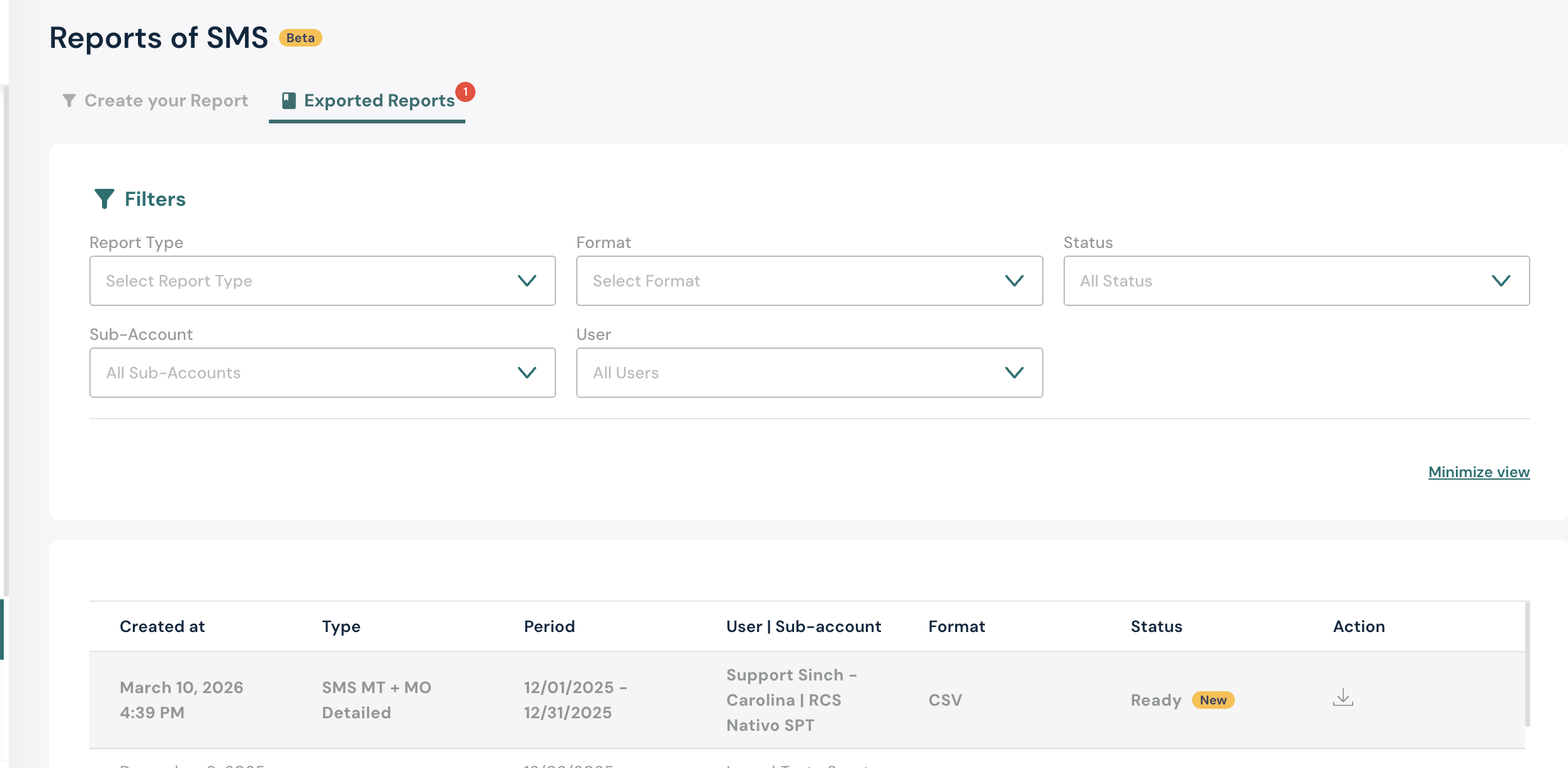Expand the Select Format dropdown
1568x768 pixels.
(809, 281)
